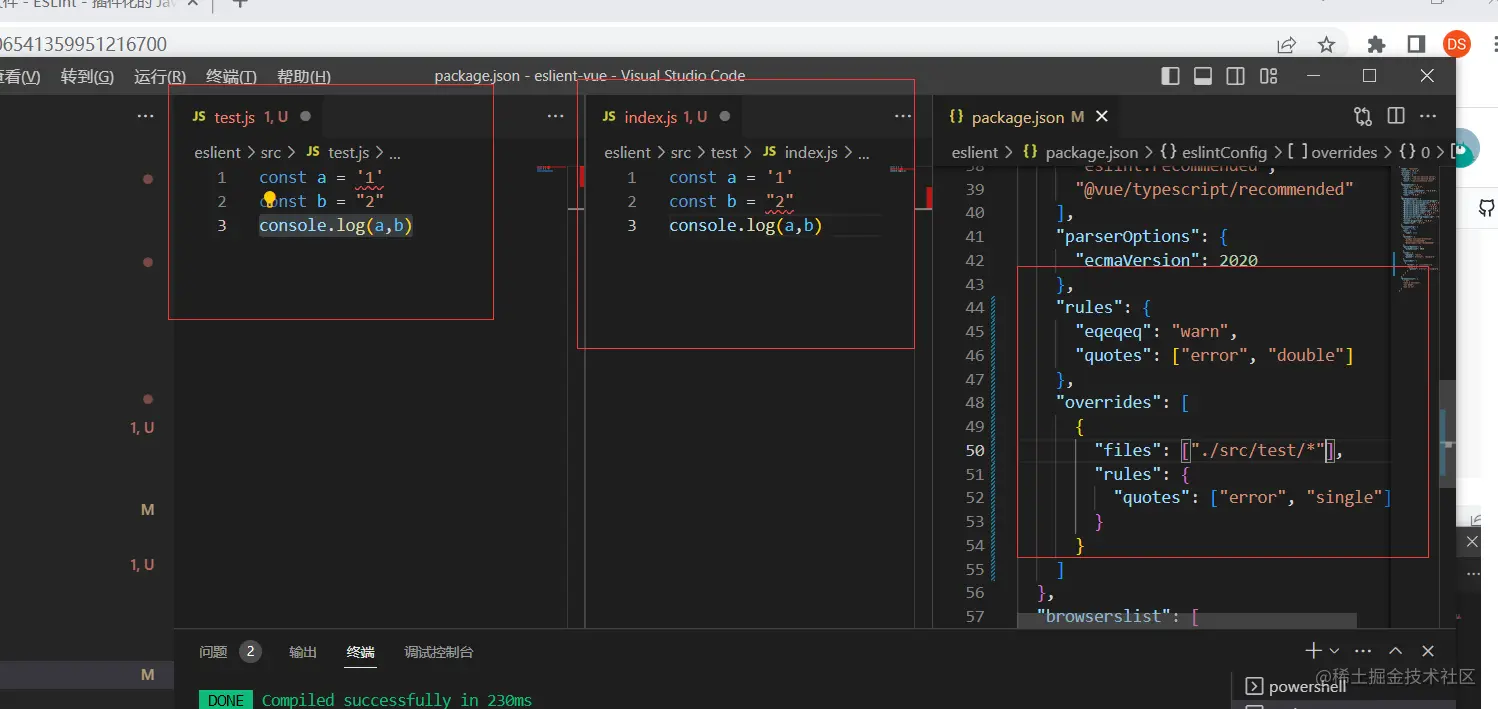Open more actions for index.js editor group
Image resolution: width=1498 pixels, height=709 pixels.
click(x=903, y=116)
